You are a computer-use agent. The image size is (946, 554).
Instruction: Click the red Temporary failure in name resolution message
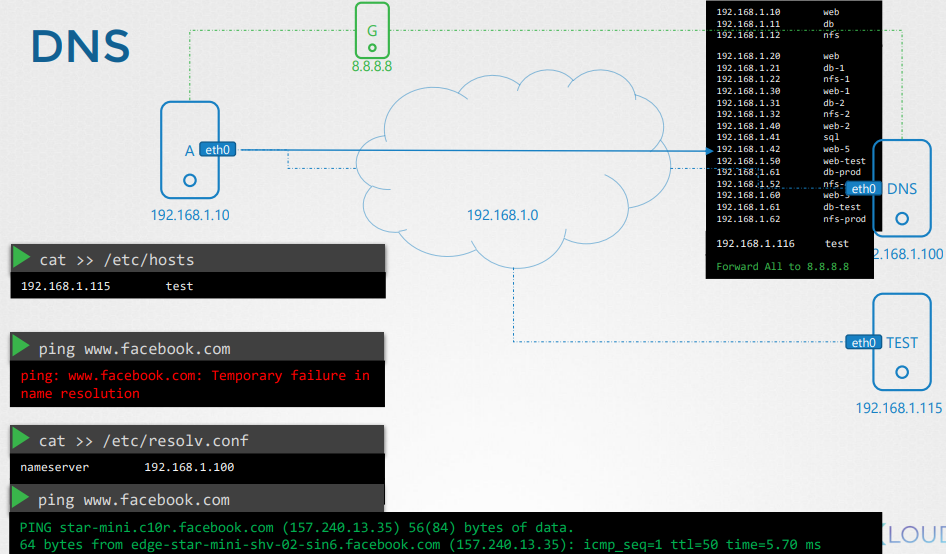coord(195,384)
